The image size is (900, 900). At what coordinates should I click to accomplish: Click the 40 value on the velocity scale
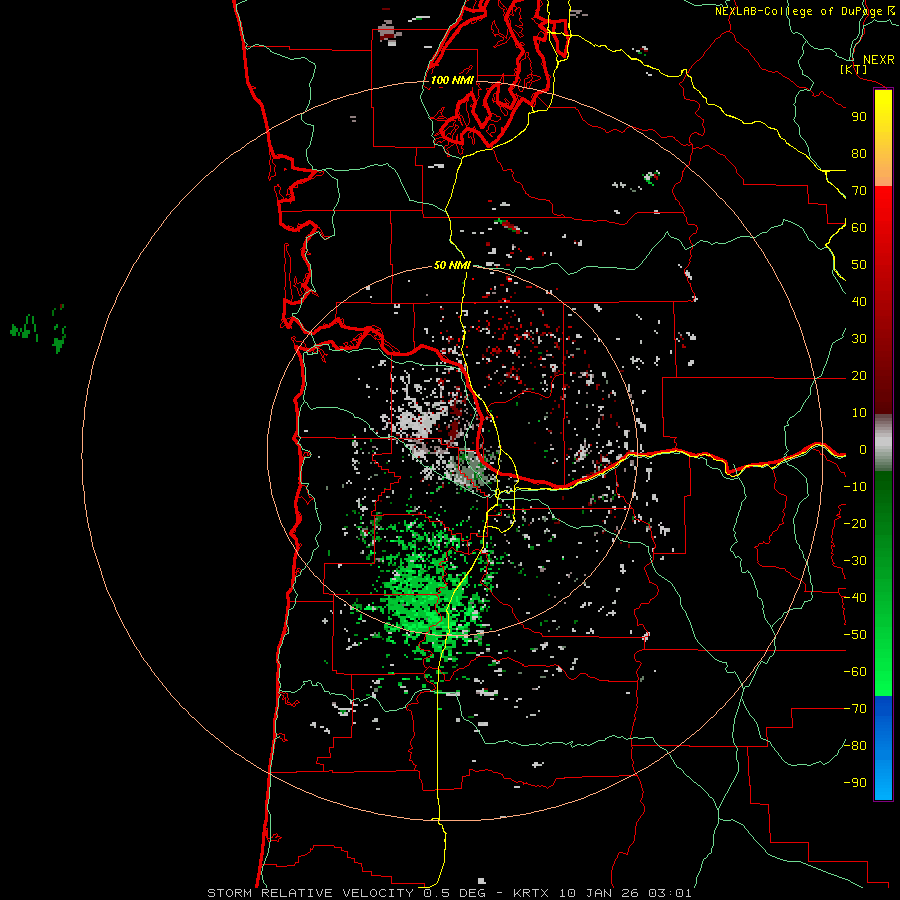click(859, 302)
